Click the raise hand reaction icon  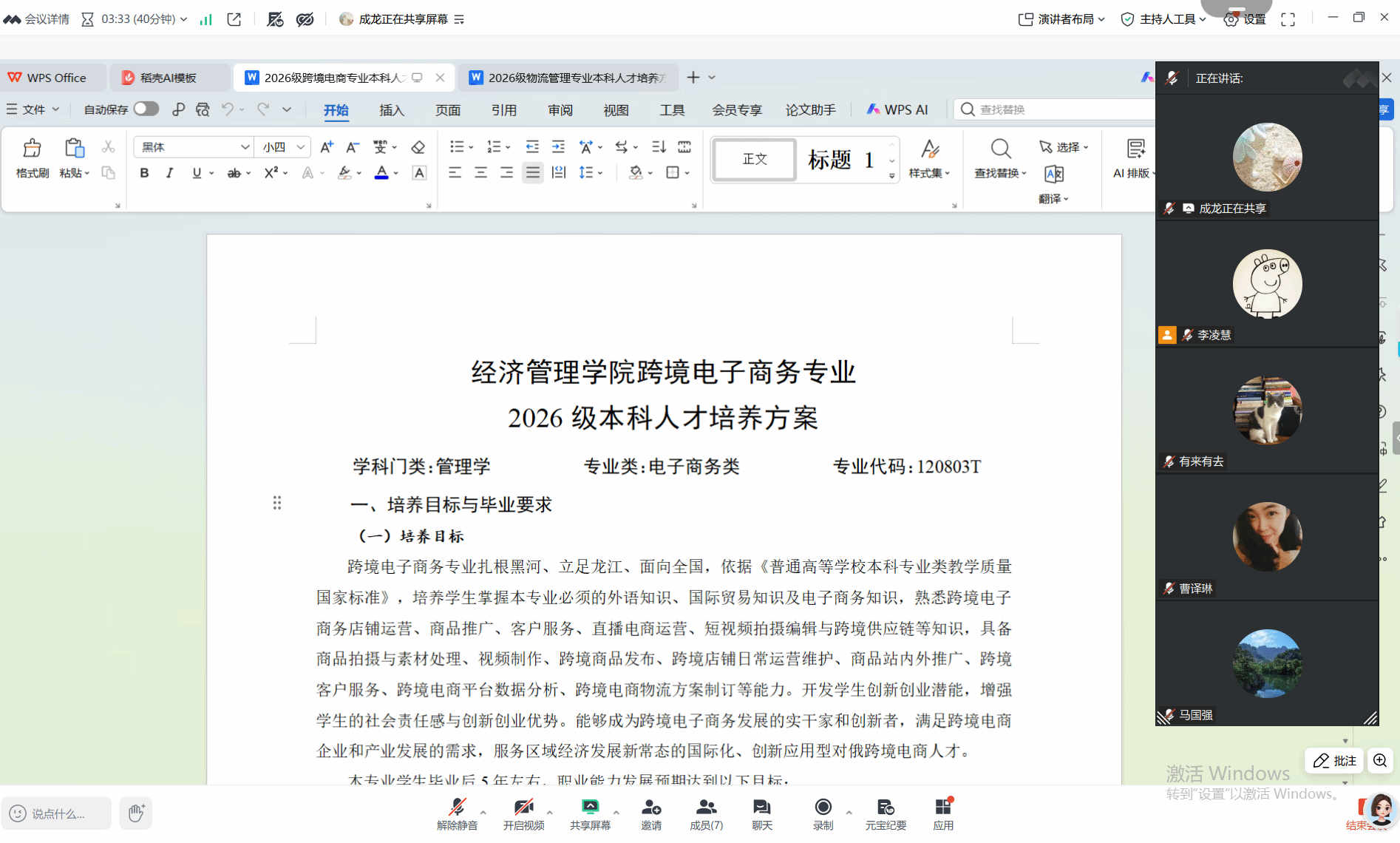(x=136, y=813)
